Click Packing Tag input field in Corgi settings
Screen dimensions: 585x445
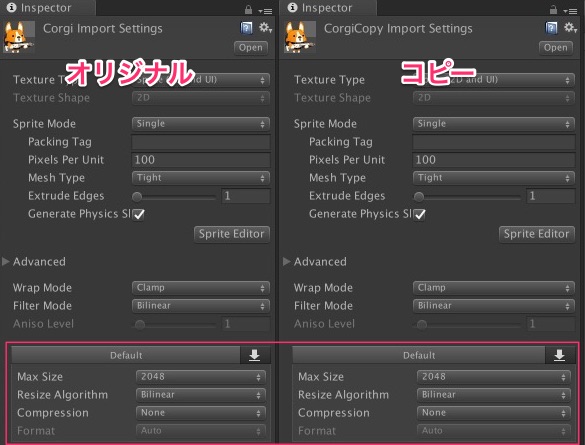[201, 142]
